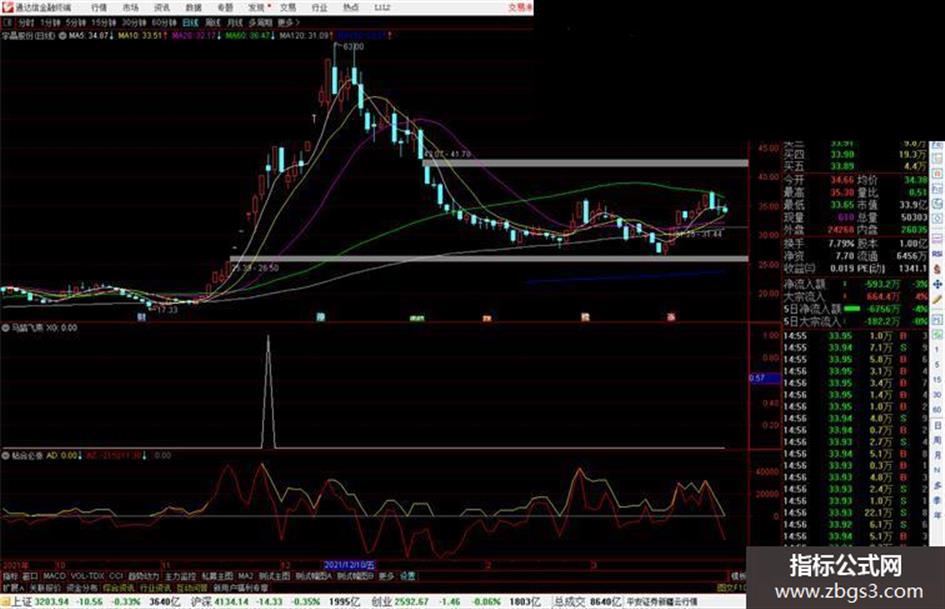Click the 净流入额 row in quote panel
Screen dimensions: 945x609
click(x=855, y=284)
